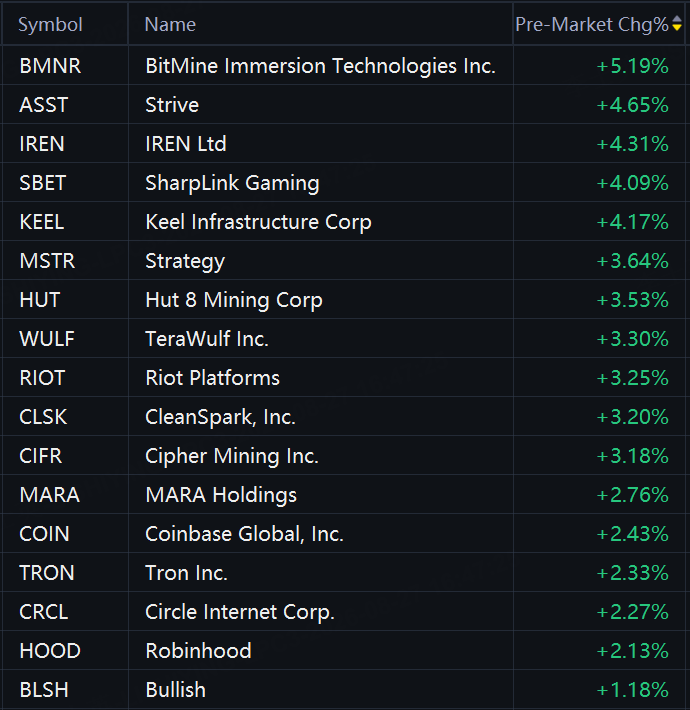Select the Robinhood stock name
This screenshot has width=690, height=710.
point(198,651)
